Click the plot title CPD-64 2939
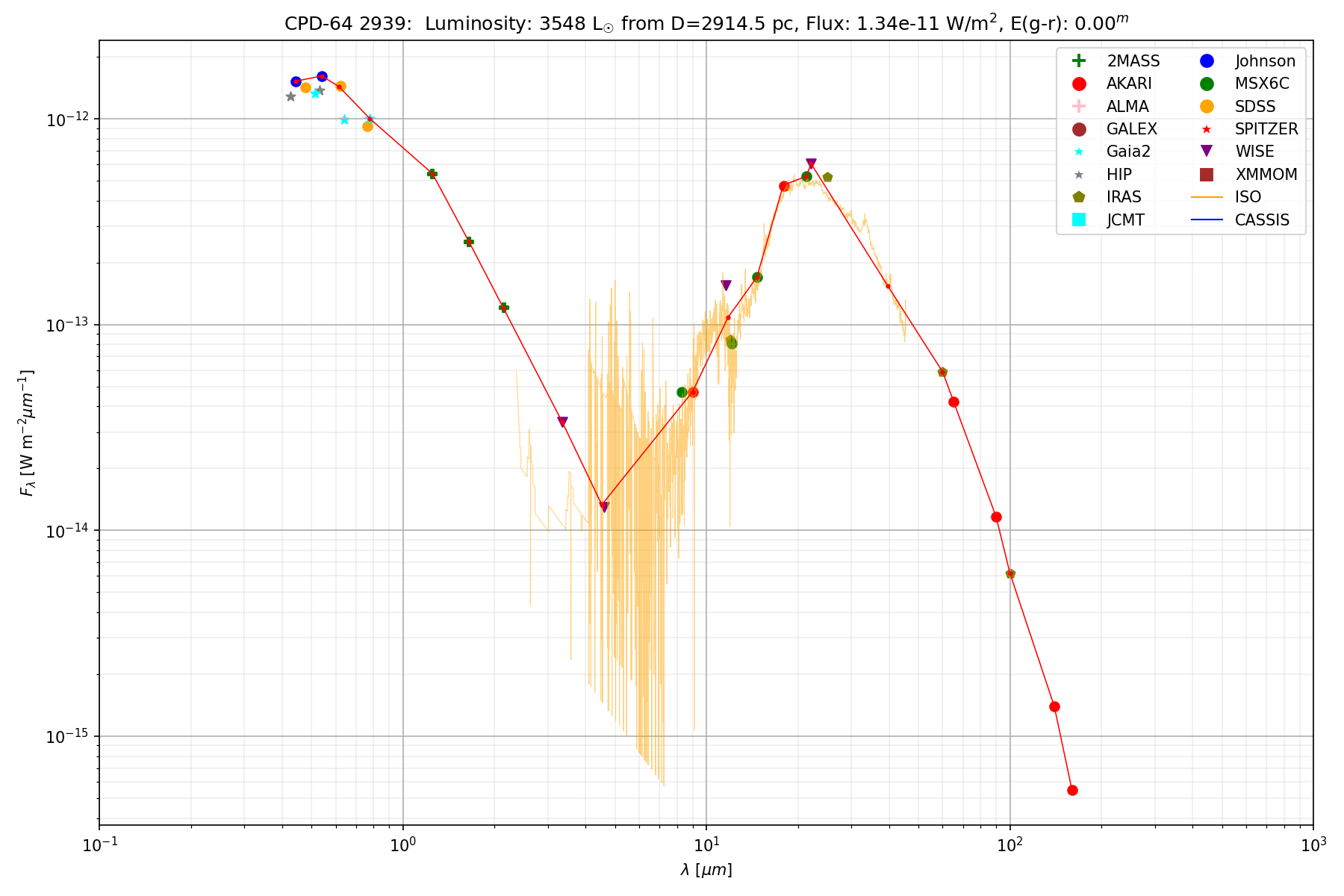The width and height of the screenshot is (1344, 896). [x=347, y=24]
